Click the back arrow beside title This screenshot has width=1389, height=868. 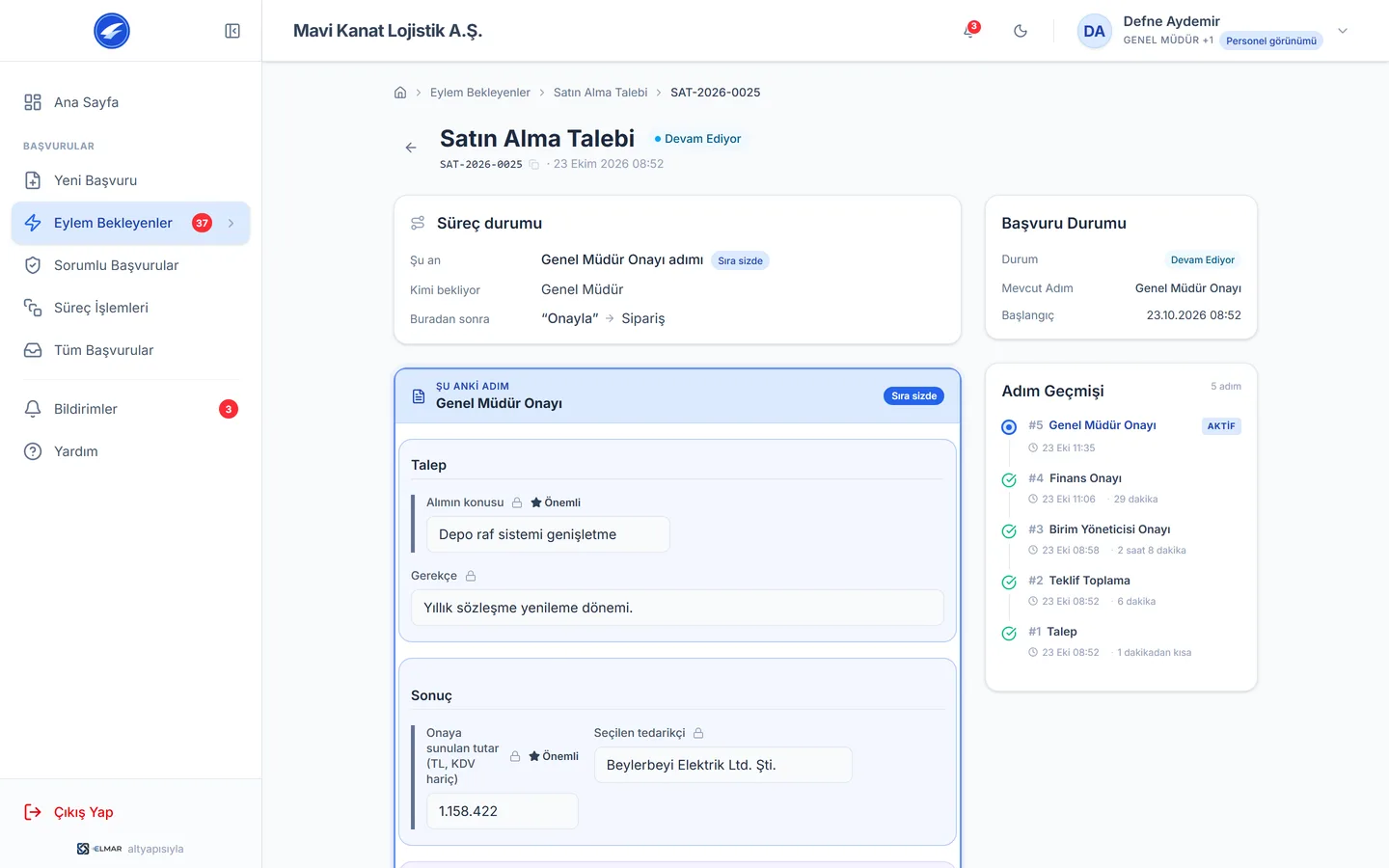[x=411, y=148]
